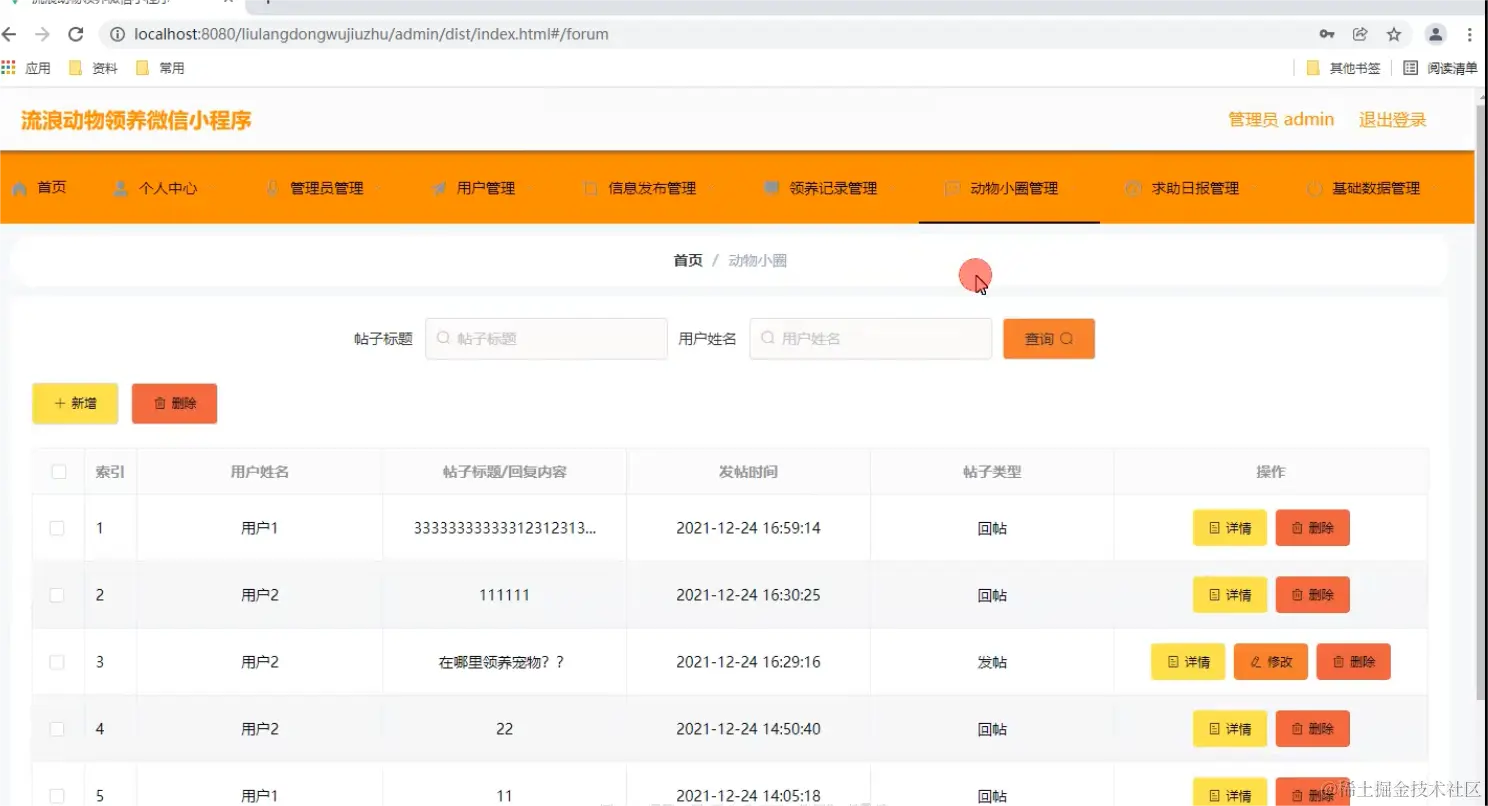Image resolution: width=1488 pixels, height=806 pixels.
Task: Check the row 3 checkbox for 在哪里领养宠物
Action: coord(57,662)
